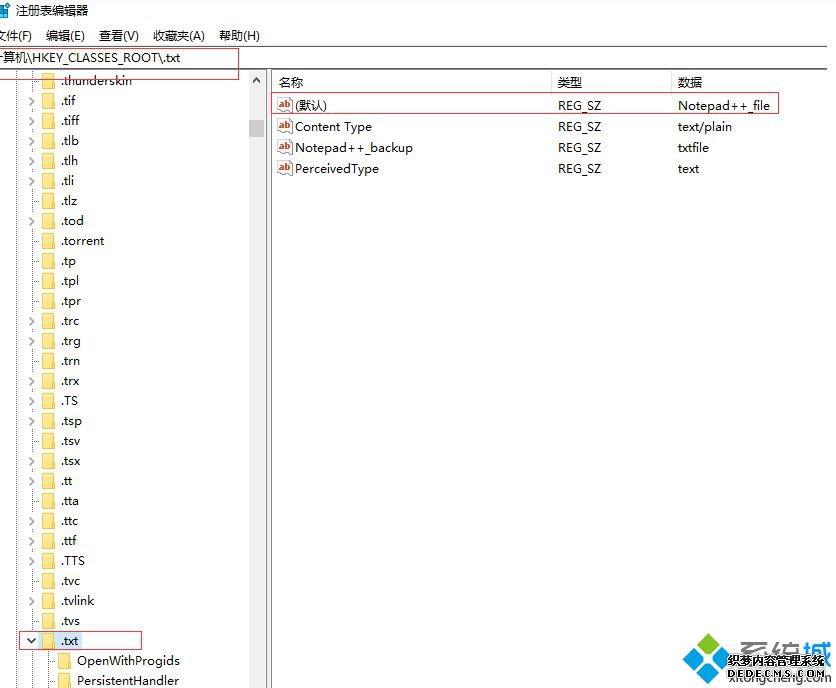The image size is (836, 688).
Task: Click the .tvlink key folder icon
Action: click(x=47, y=601)
